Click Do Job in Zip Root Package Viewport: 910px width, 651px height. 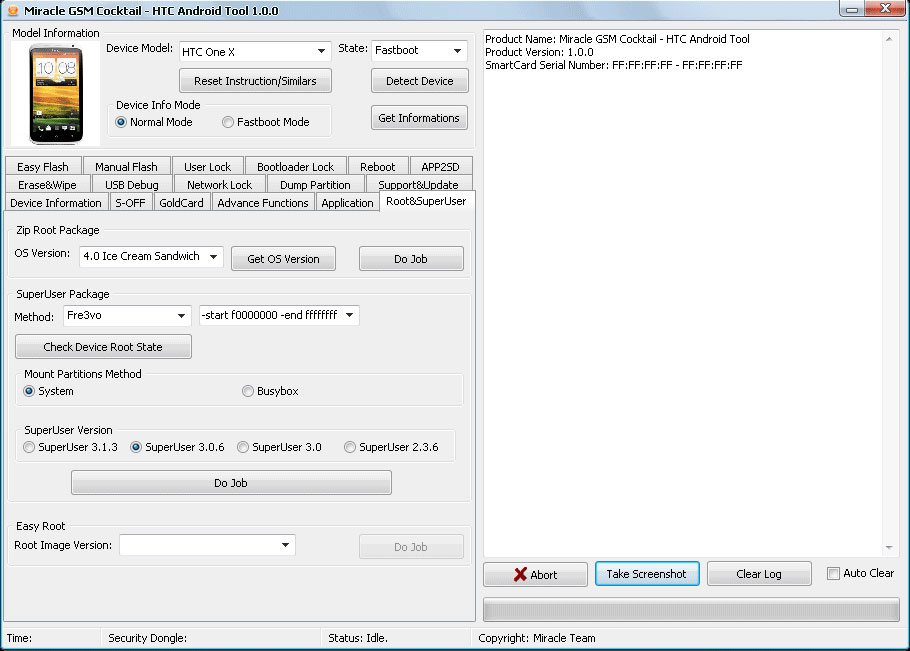[411, 259]
